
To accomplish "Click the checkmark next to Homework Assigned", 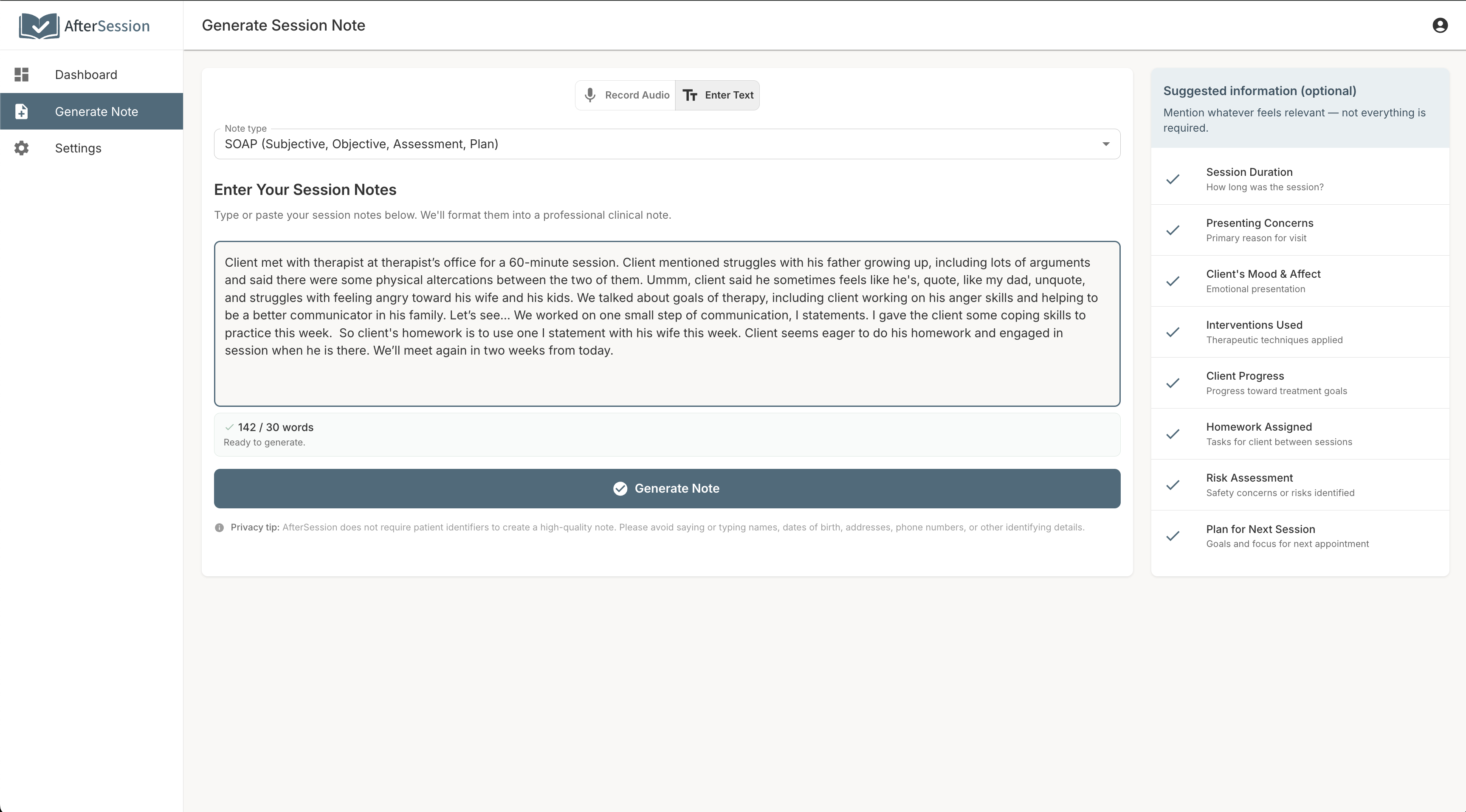I will pos(1173,434).
